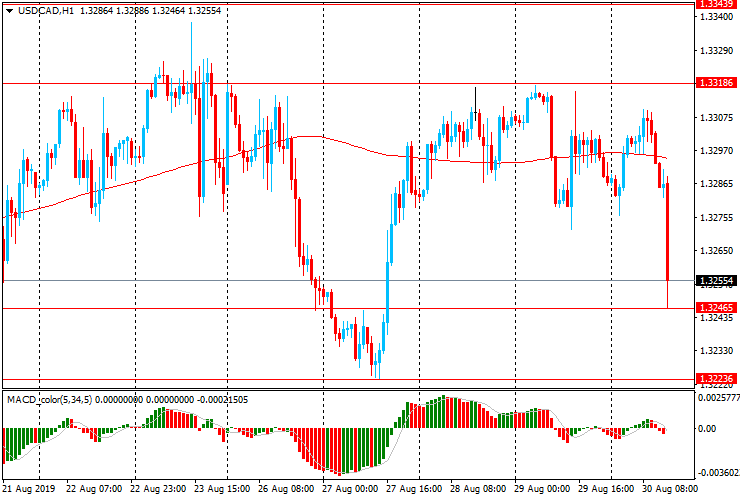Select the 1.33439 red price label

[717, 4]
